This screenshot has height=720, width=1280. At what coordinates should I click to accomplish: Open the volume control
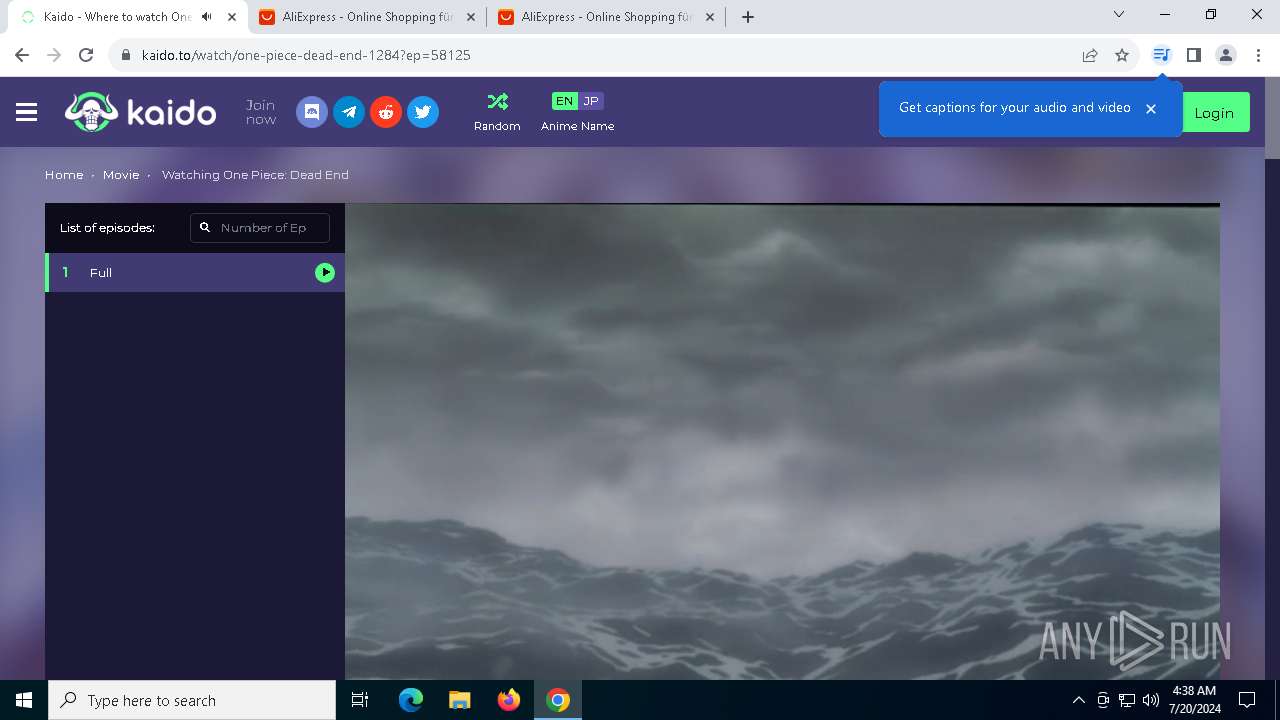pyautogui.click(x=1151, y=700)
